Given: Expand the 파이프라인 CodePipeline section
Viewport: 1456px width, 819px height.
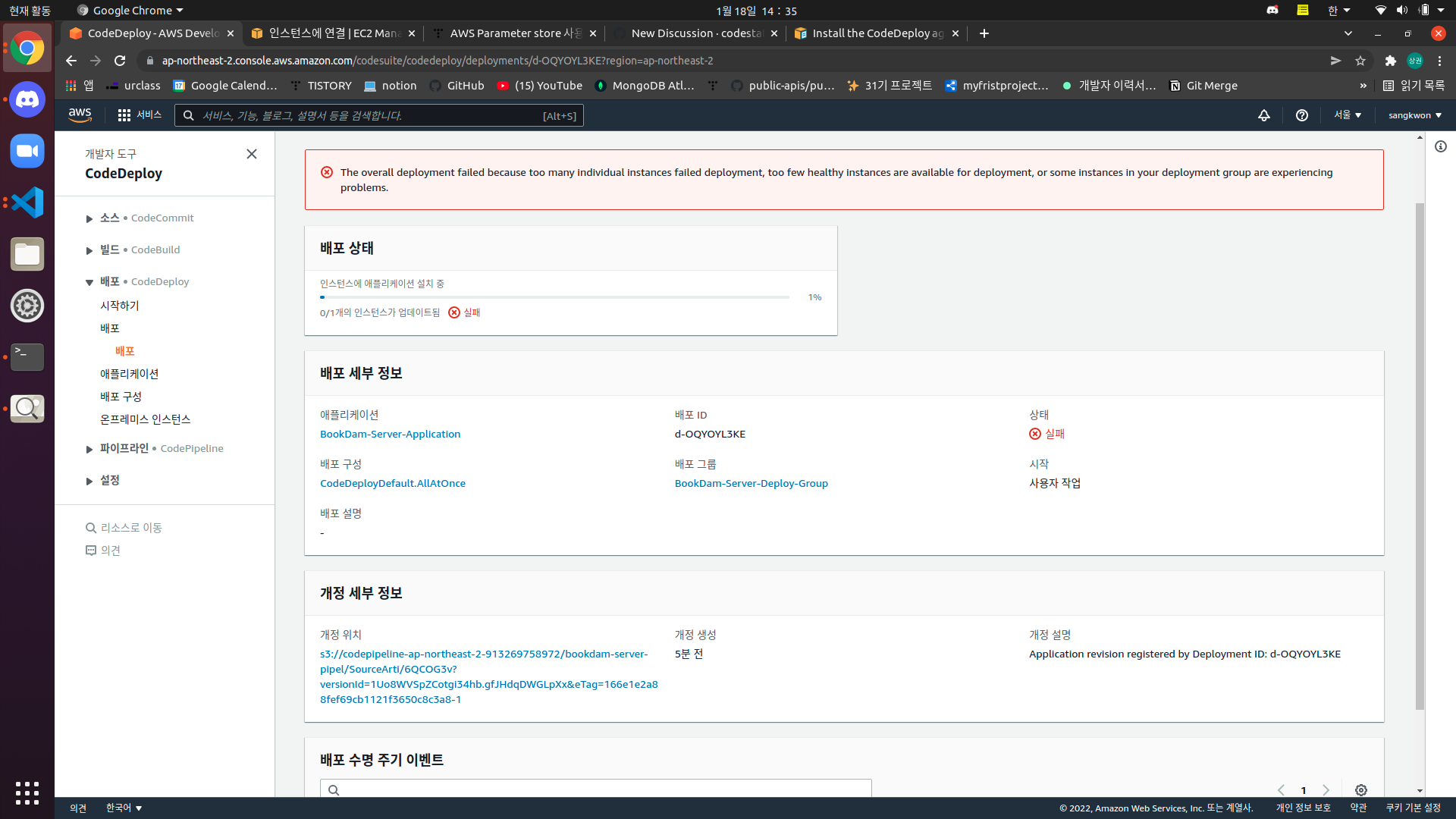Looking at the screenshot, I should click(89, 449).
